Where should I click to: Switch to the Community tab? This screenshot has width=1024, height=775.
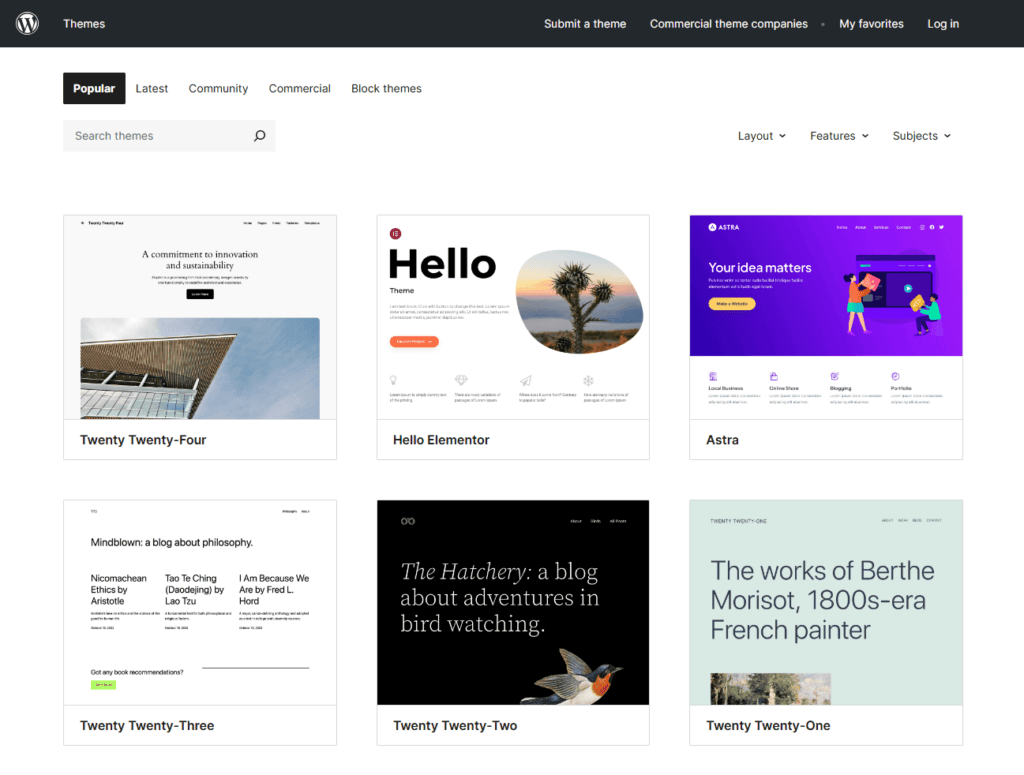pos(218,88)
